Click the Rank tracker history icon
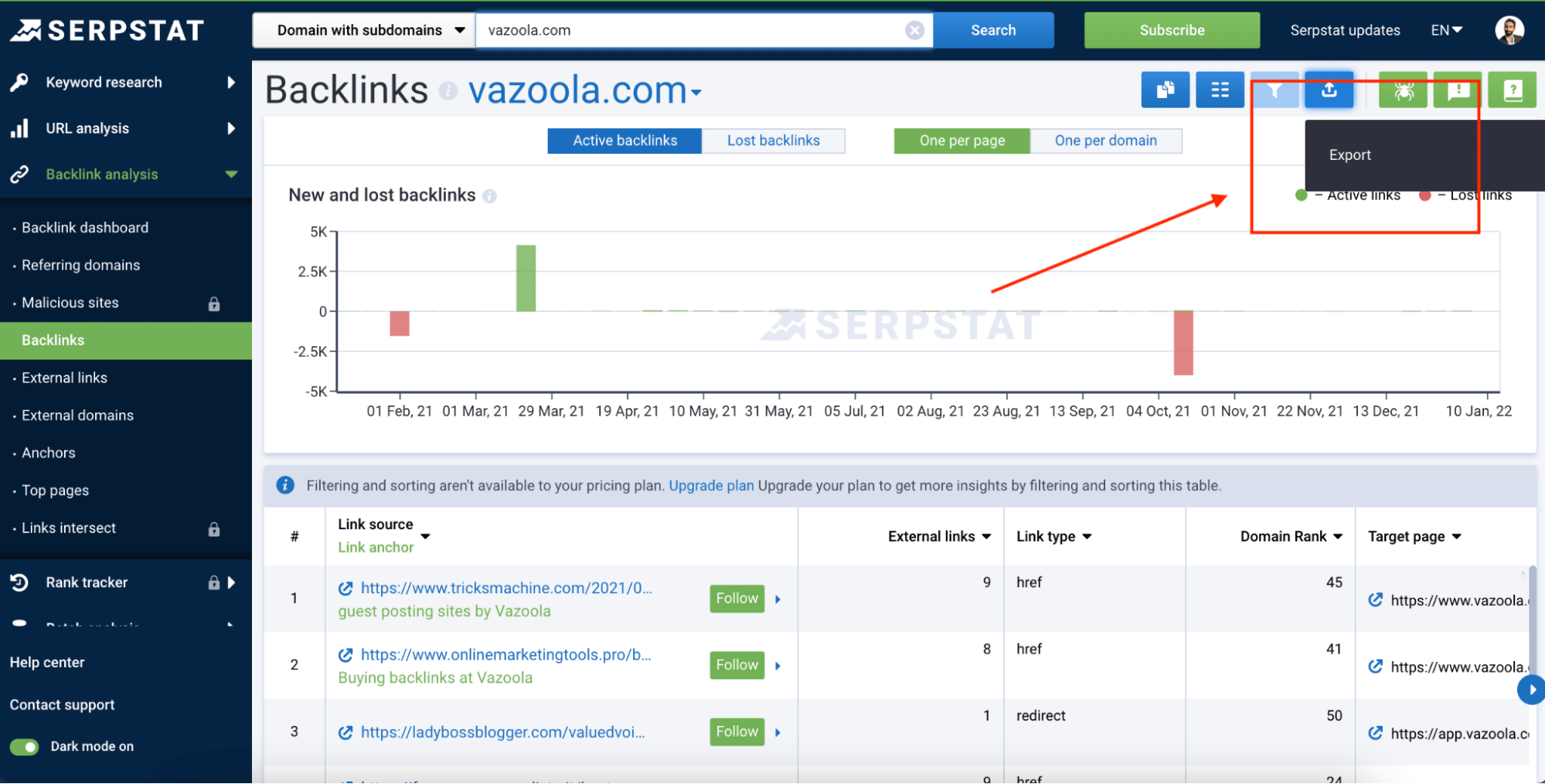 coord(19,582)
